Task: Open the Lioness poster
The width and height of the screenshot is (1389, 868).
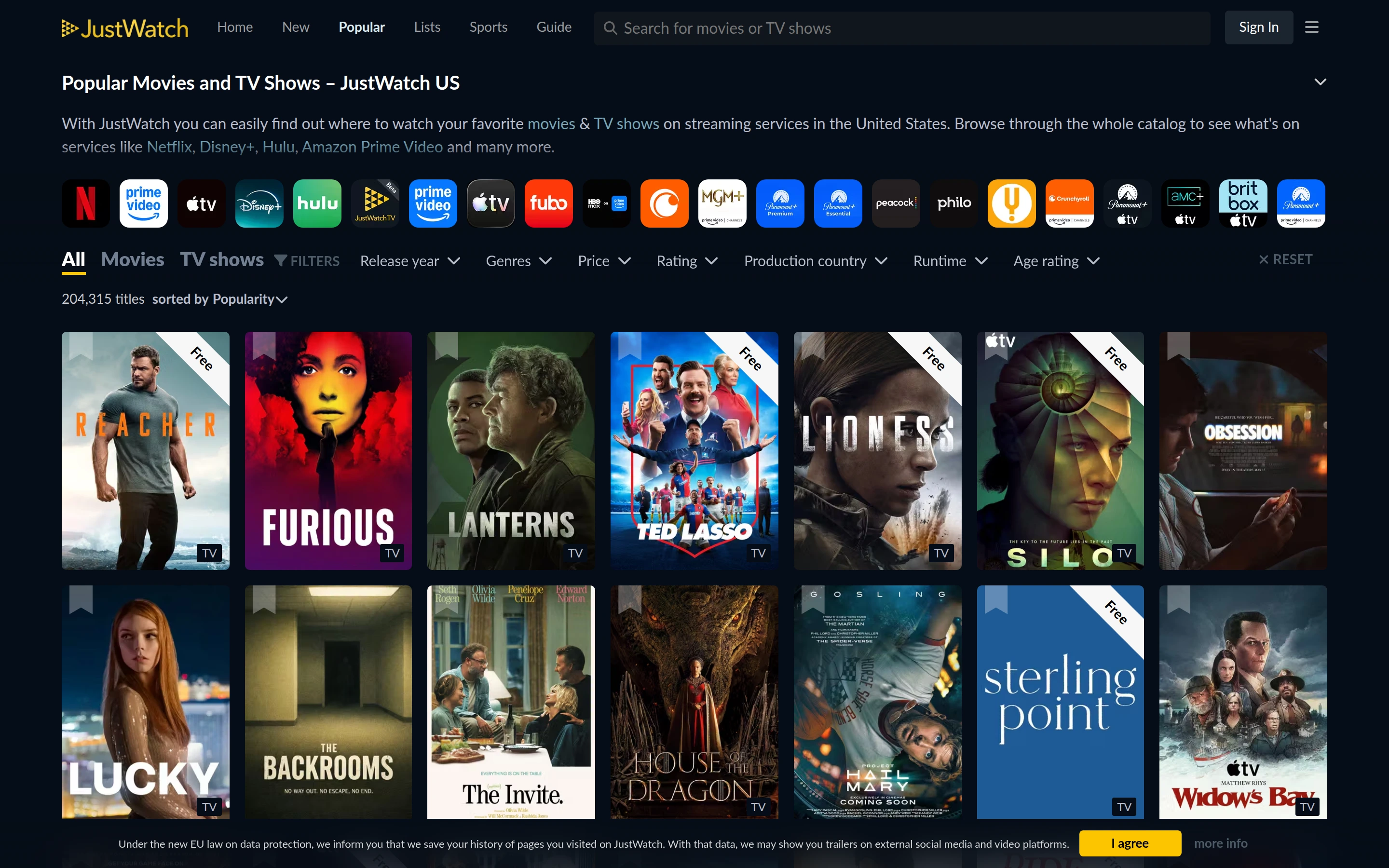Action: point(877,451)
